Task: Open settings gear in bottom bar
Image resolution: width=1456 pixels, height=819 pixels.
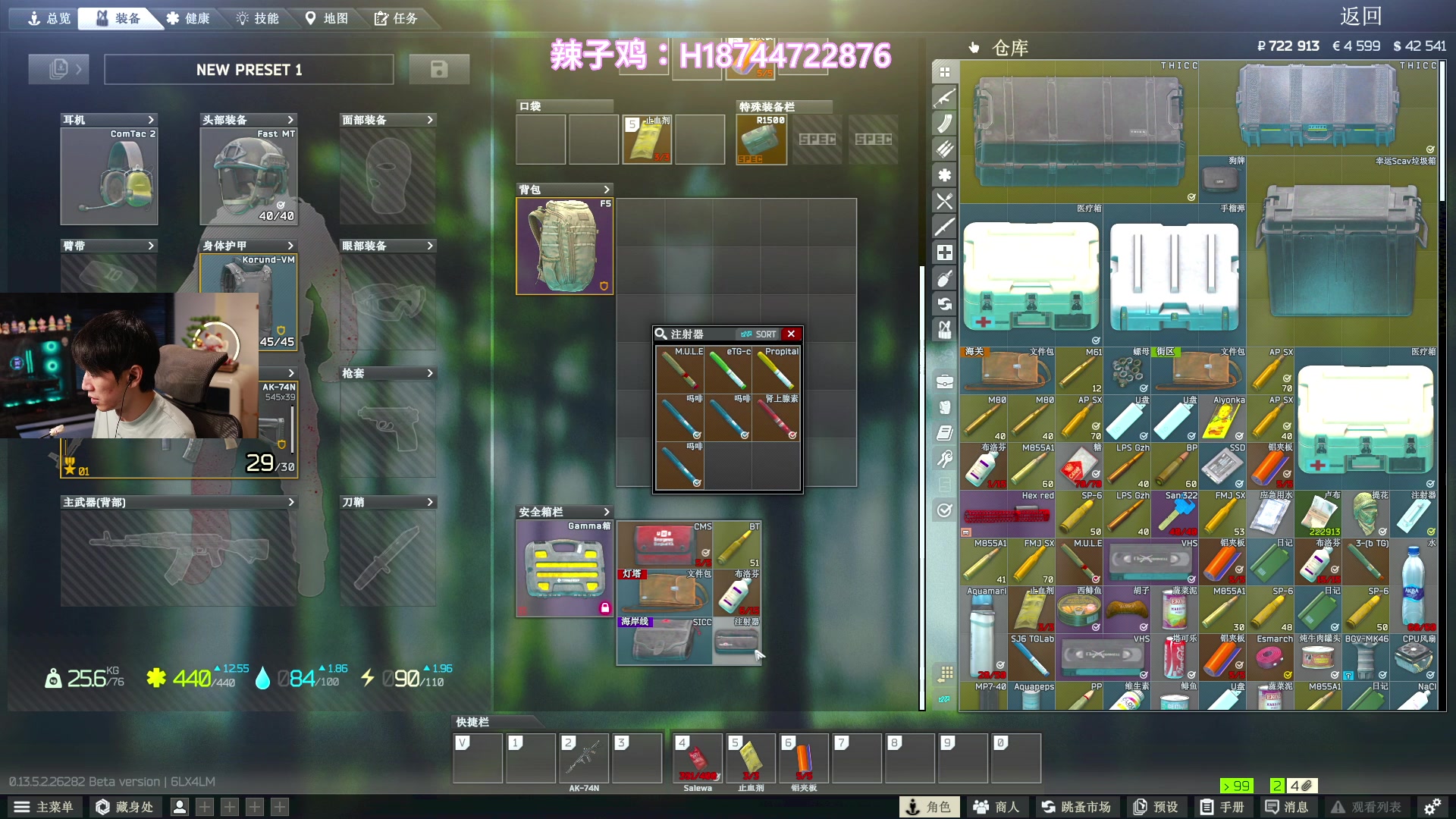Action: (x=1432, y=807)
